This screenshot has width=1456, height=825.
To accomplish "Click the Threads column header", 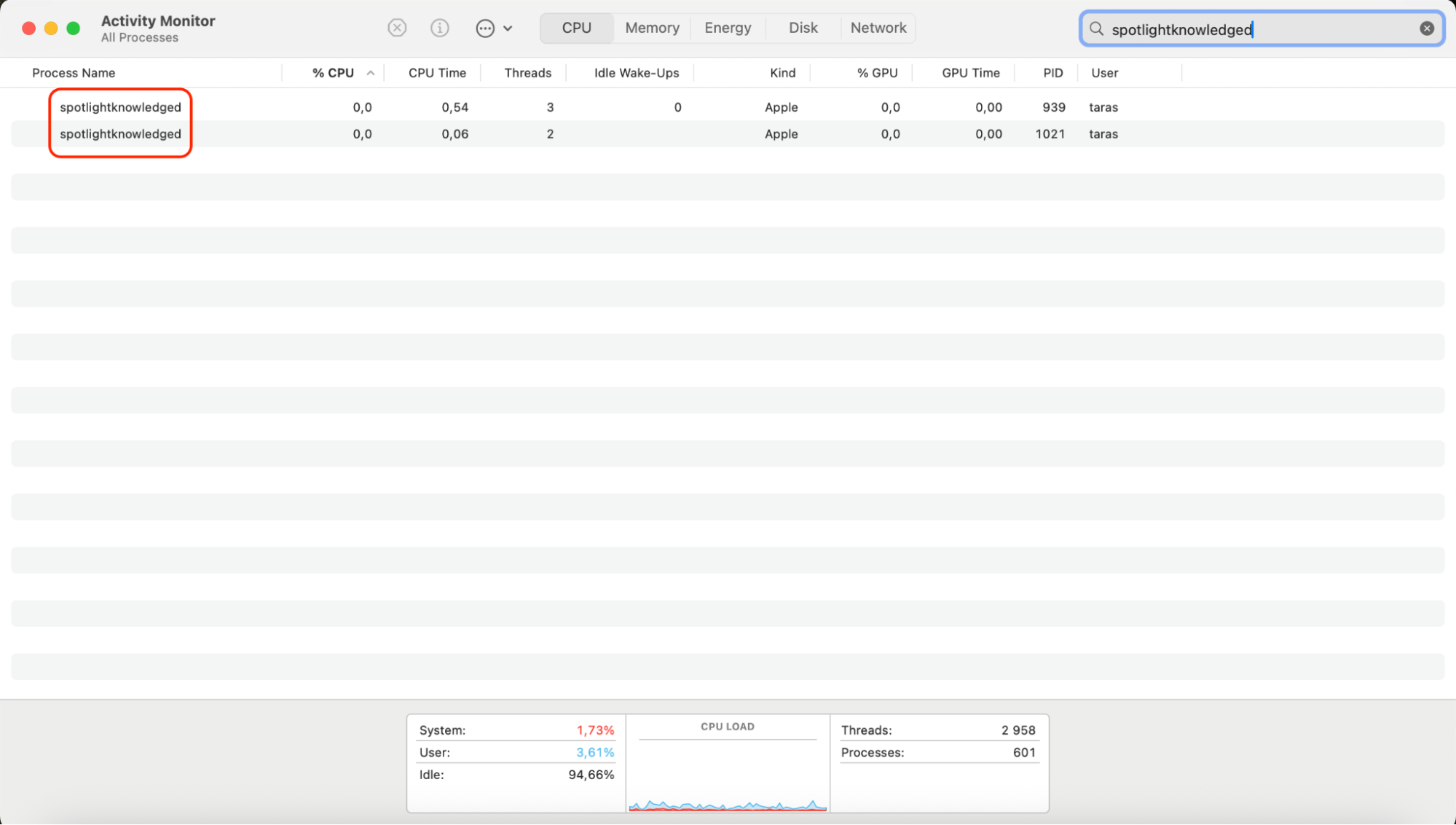I will [527, 72].
